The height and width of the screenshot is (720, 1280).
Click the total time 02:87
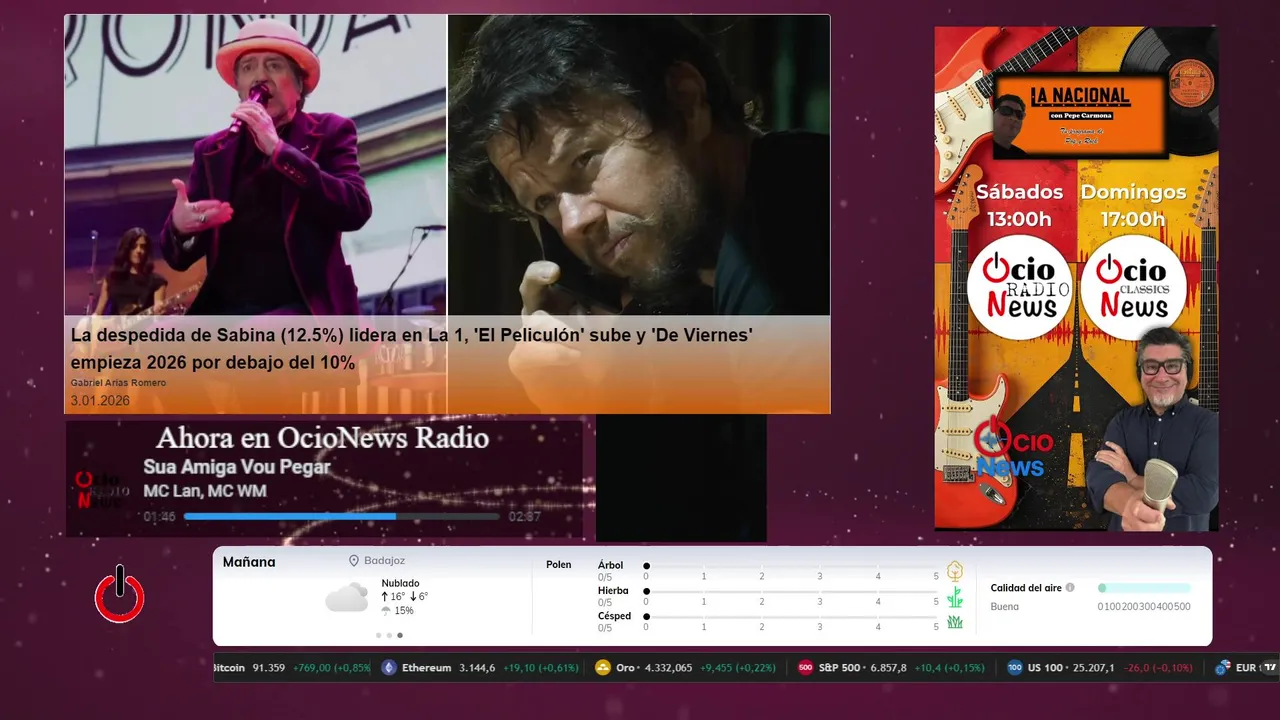point(525,517)
